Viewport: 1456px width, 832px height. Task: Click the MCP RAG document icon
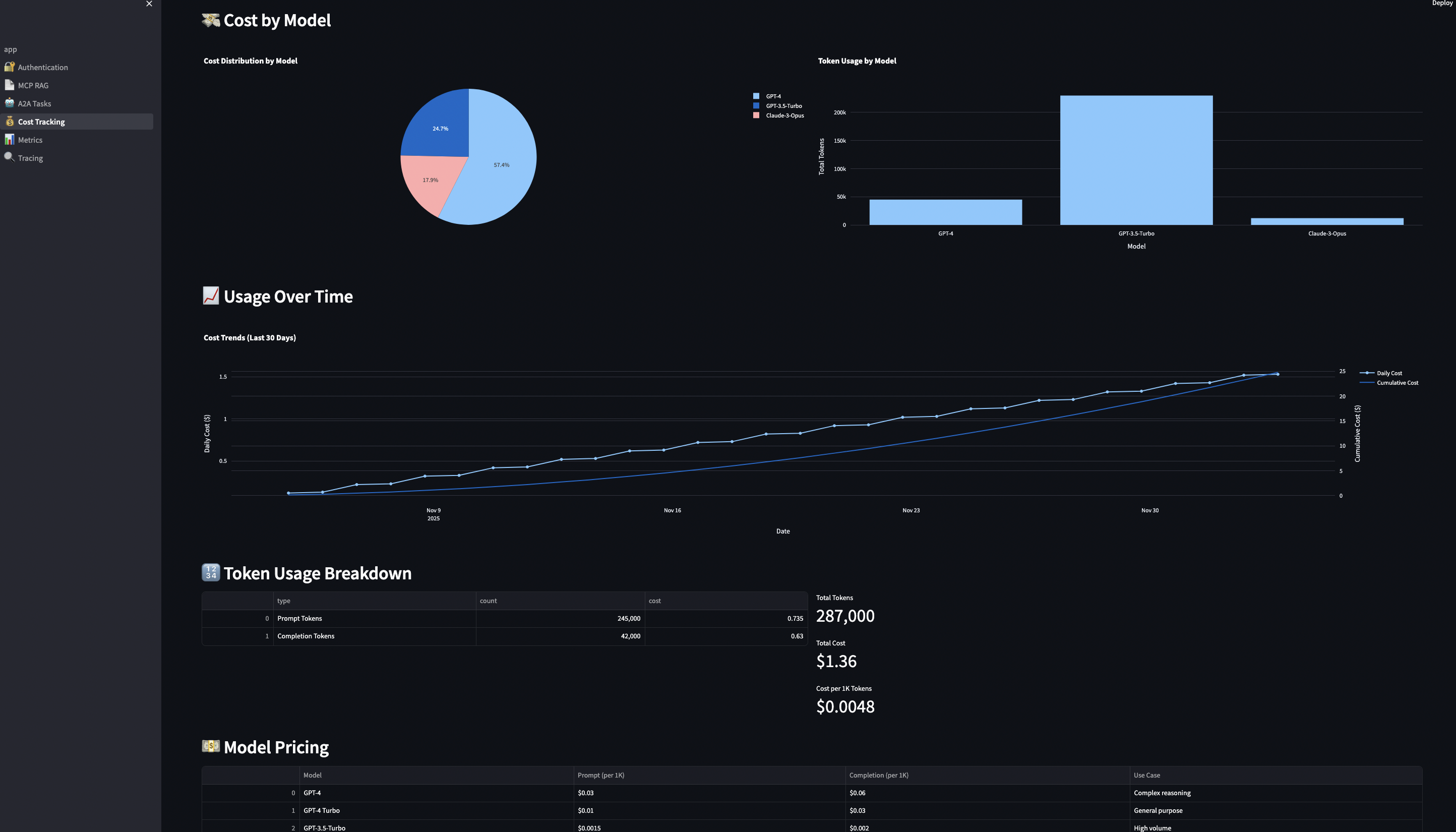[9, 85]
